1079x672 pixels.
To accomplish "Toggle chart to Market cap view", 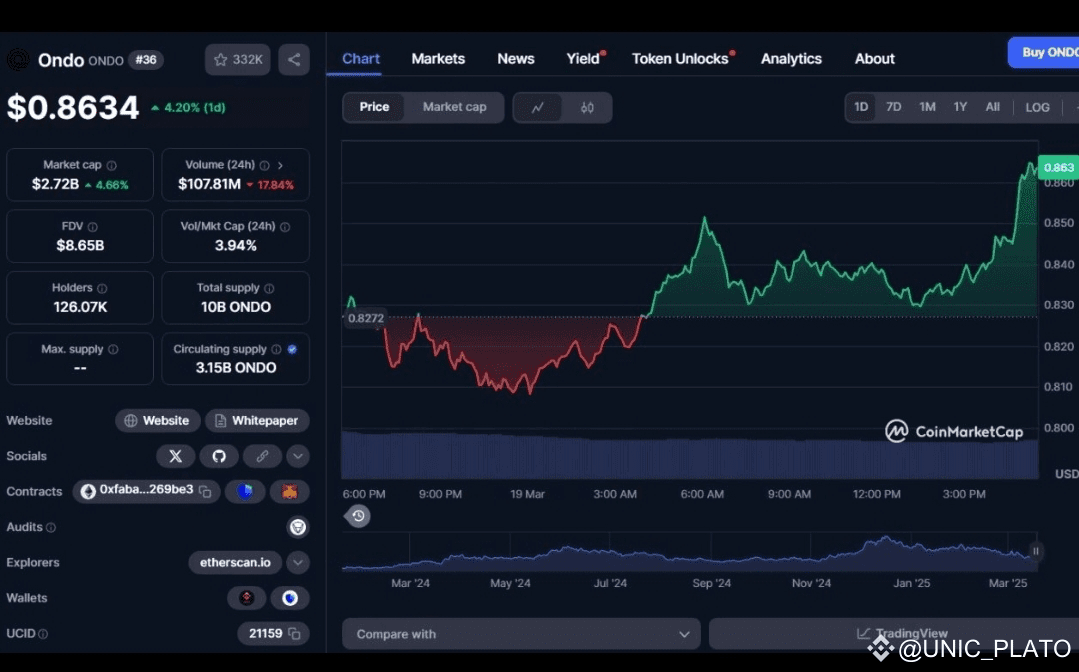I will (454, 107).
